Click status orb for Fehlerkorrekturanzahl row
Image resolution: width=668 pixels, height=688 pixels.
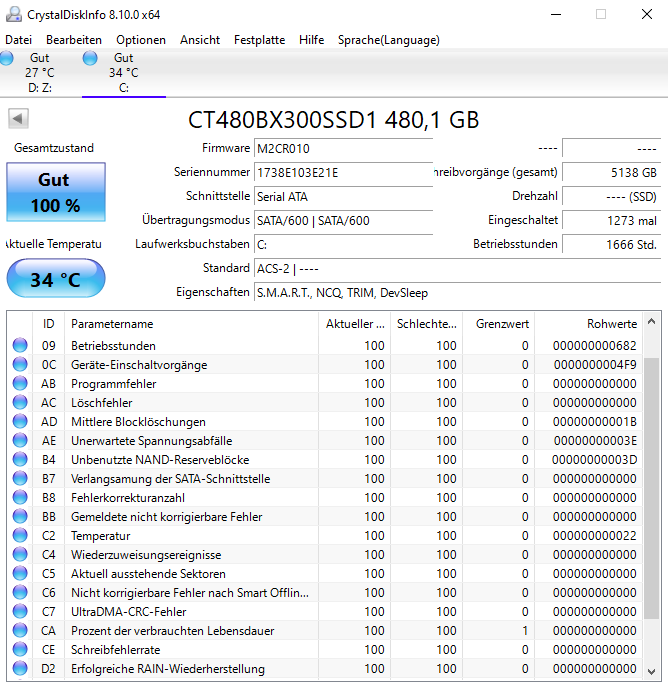click(20, 497)
